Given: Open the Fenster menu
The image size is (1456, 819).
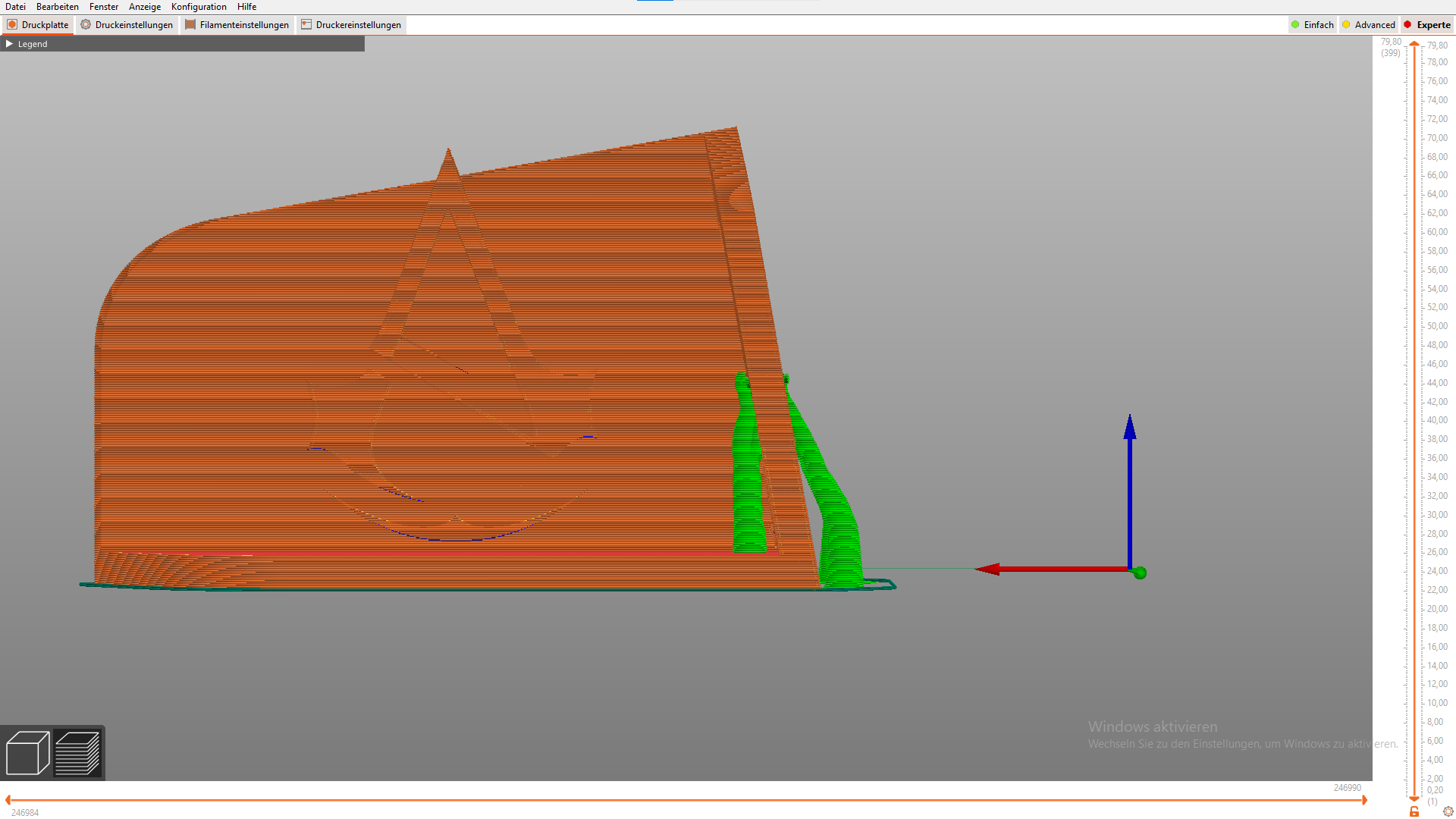Looking at the screenshot, I should (x=104, y=7).
